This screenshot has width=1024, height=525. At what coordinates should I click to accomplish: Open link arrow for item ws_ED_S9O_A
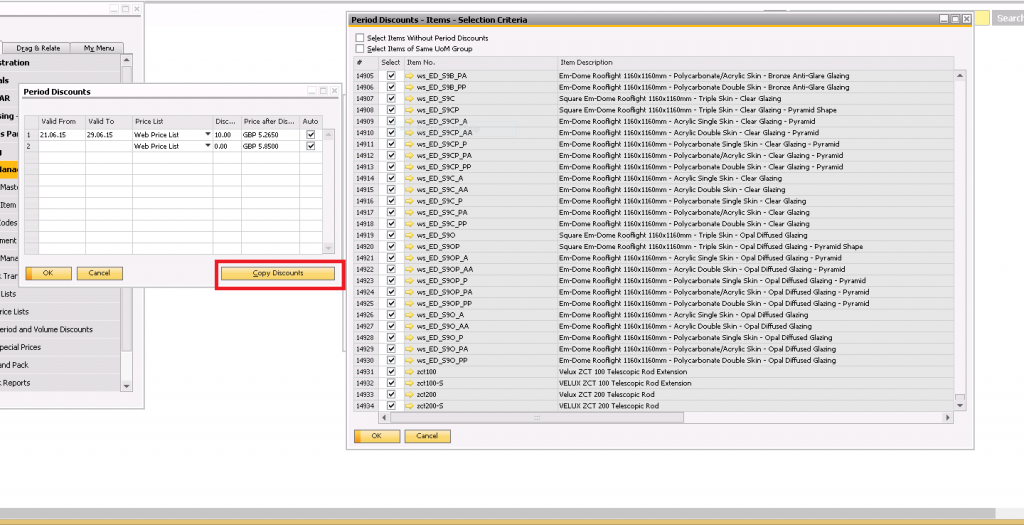coord(409,315)
